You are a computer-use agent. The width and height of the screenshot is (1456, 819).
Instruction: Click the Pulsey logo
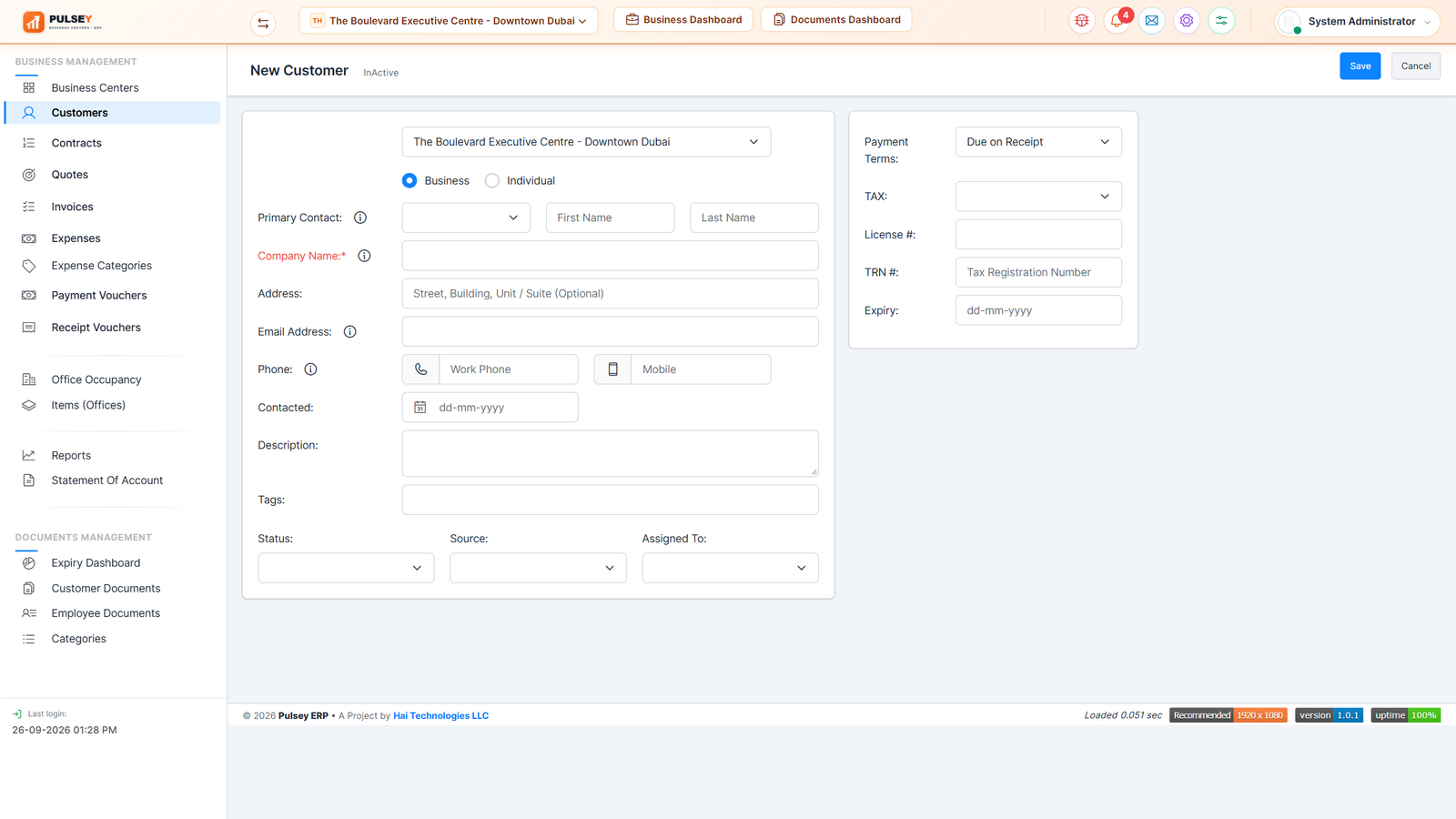click(62, 21)
